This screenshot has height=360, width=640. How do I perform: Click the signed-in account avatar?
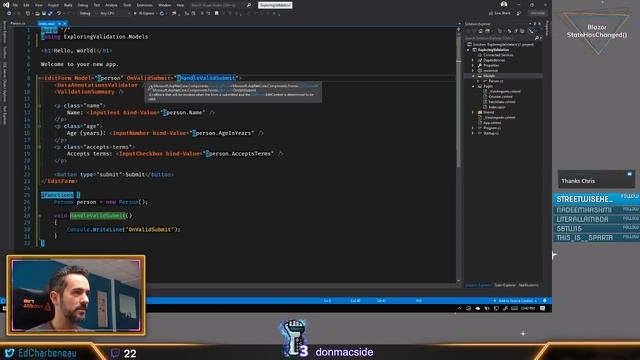click(x=504, y=4)
